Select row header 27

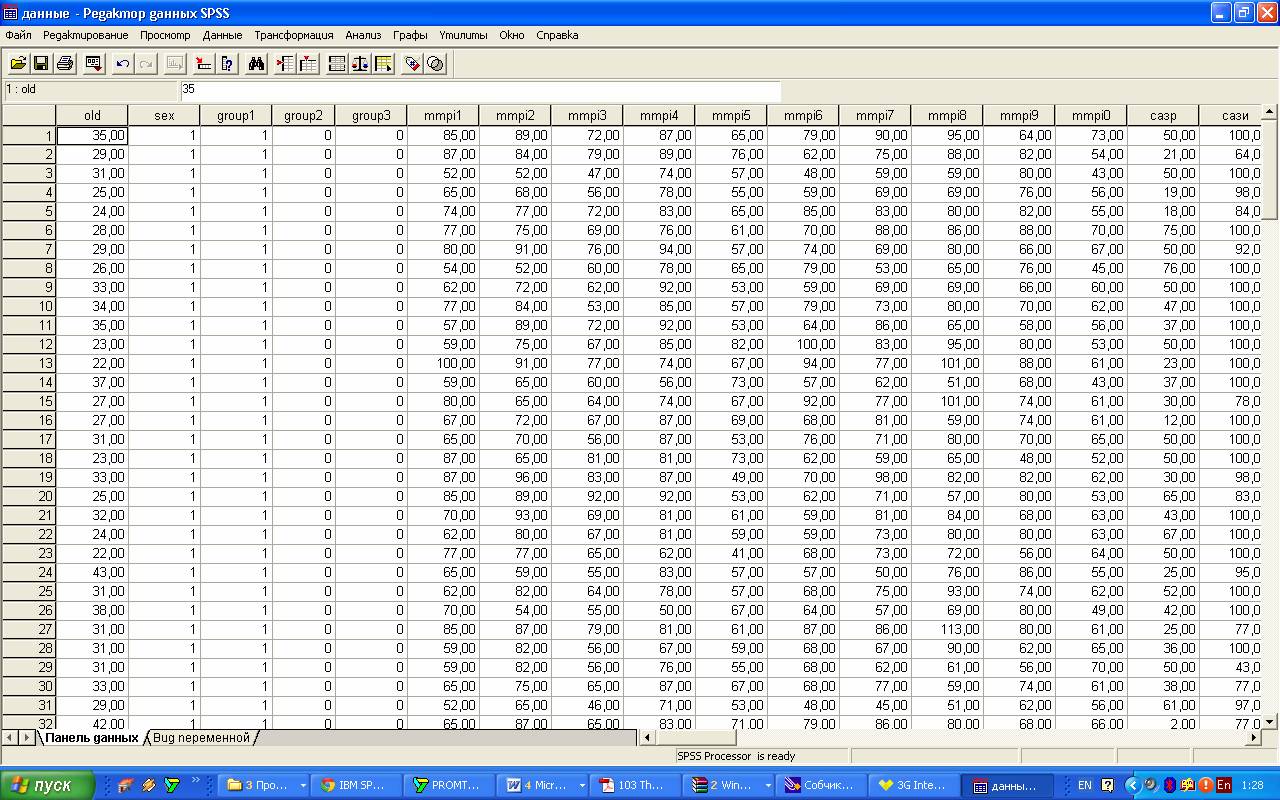pos(28,629)
